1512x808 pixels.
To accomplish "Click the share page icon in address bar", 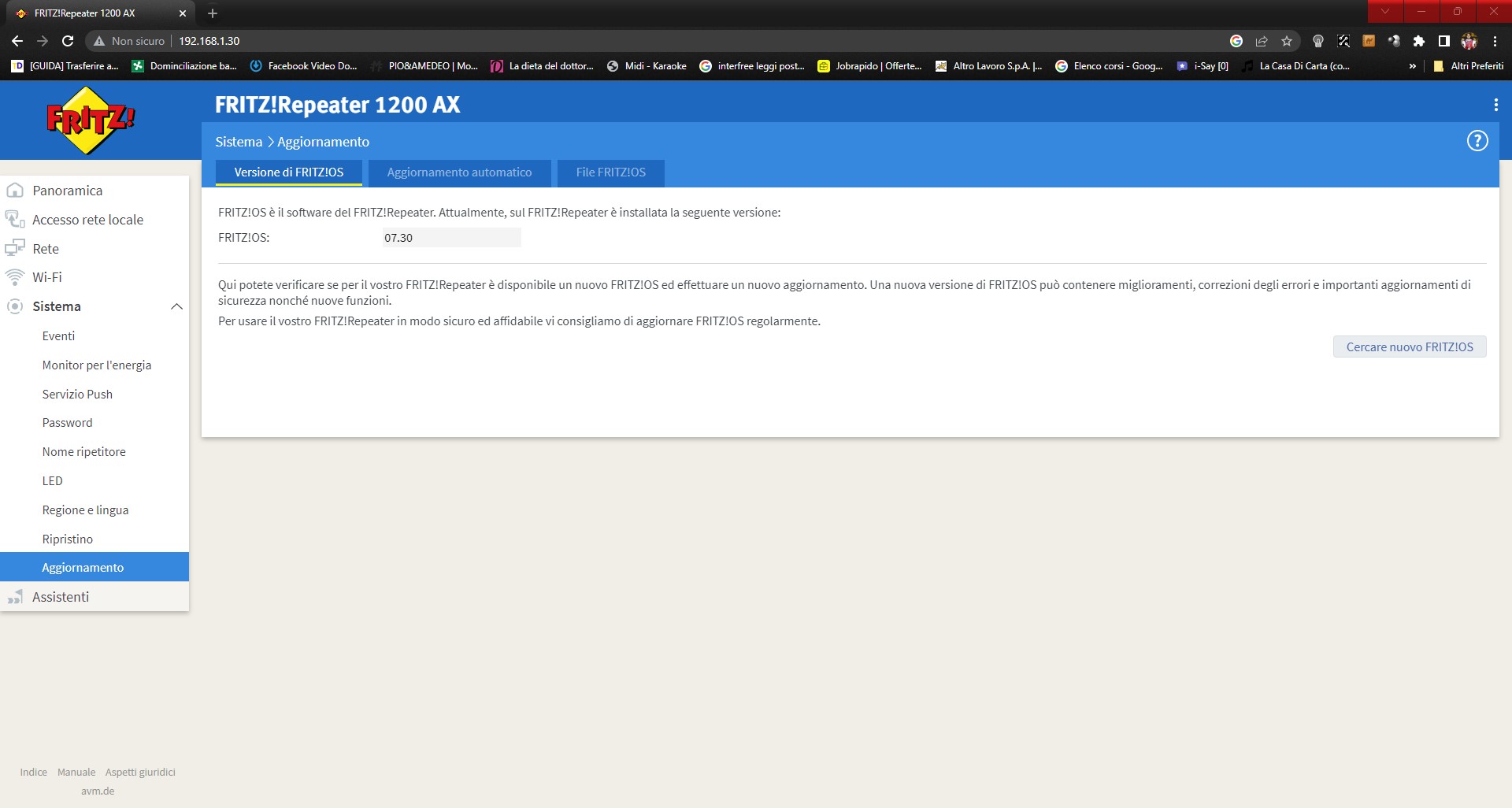I will click(x=1262, y=41).
